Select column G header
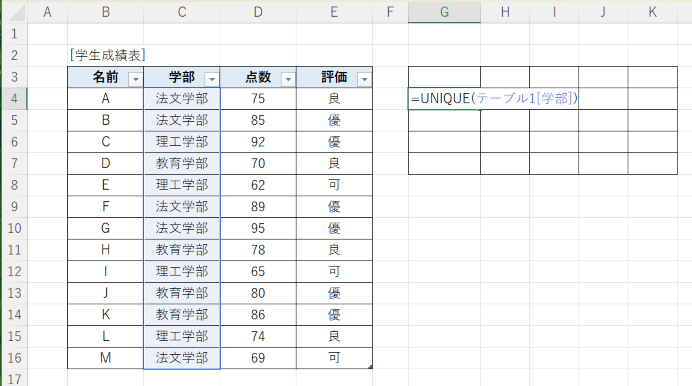The height and width of the screenshot is (386, 692). [x=444, y=12]
